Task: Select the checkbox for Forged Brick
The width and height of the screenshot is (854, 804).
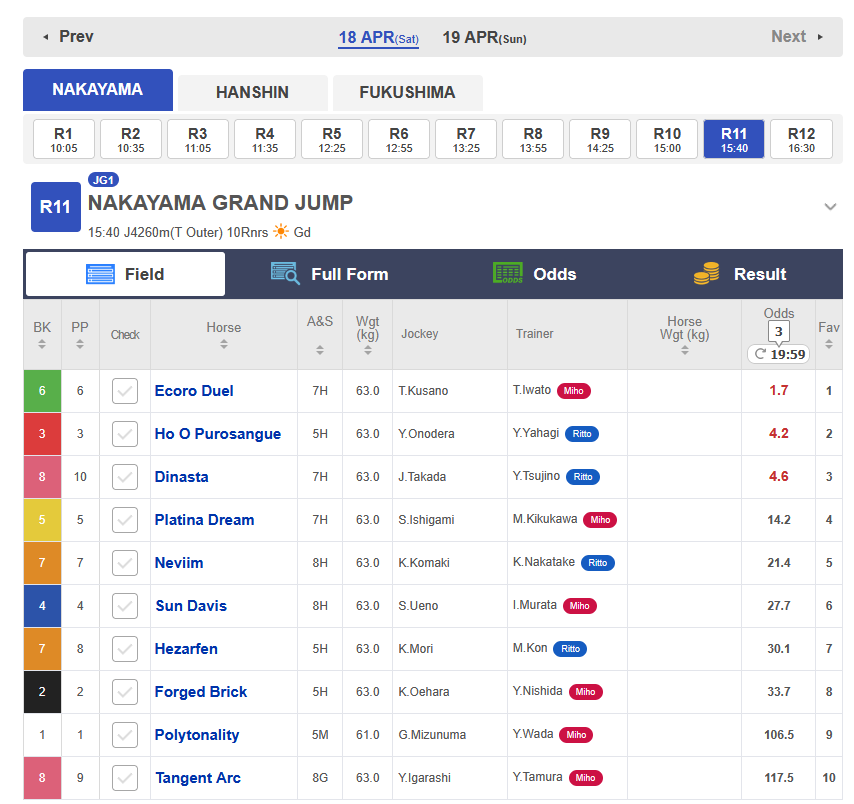Action: coord(125,692)
